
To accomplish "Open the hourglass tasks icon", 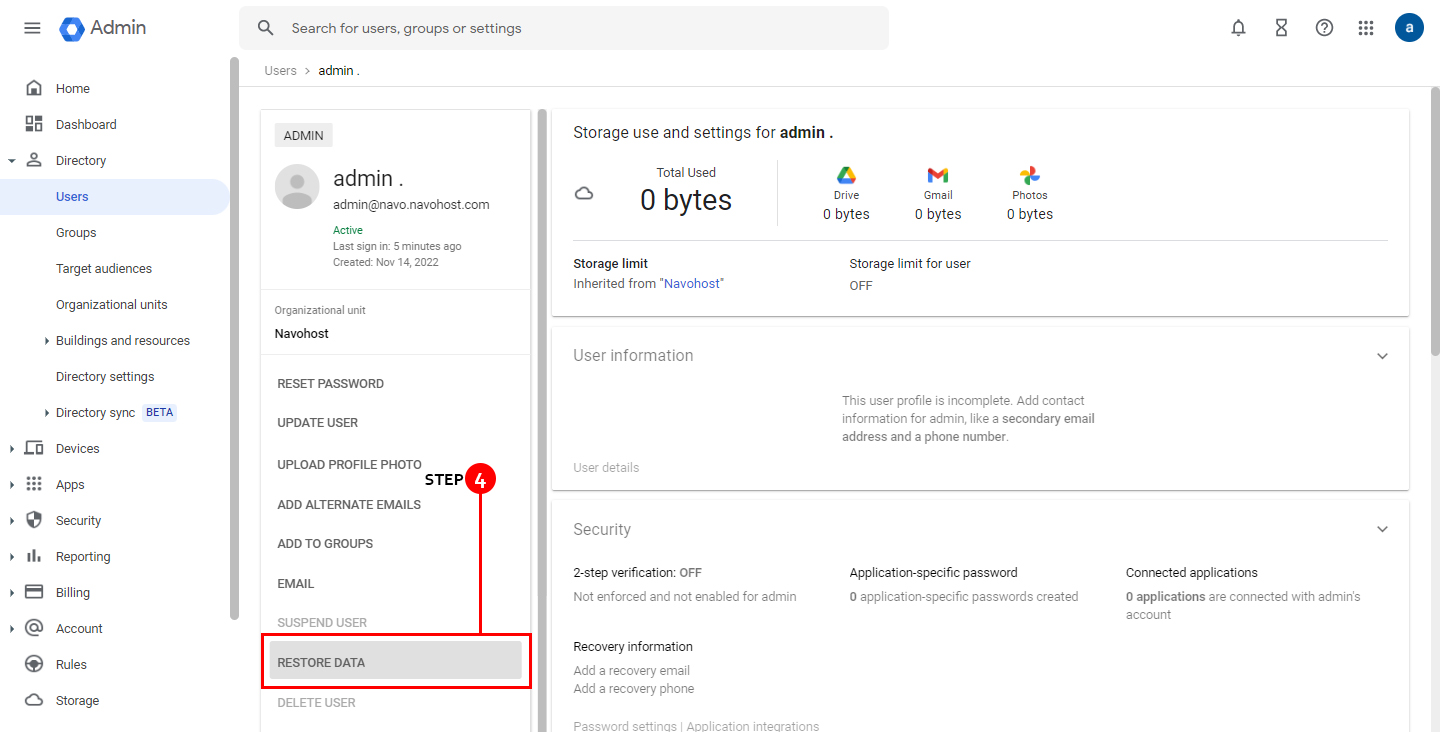I will (x=1281, y=28).
